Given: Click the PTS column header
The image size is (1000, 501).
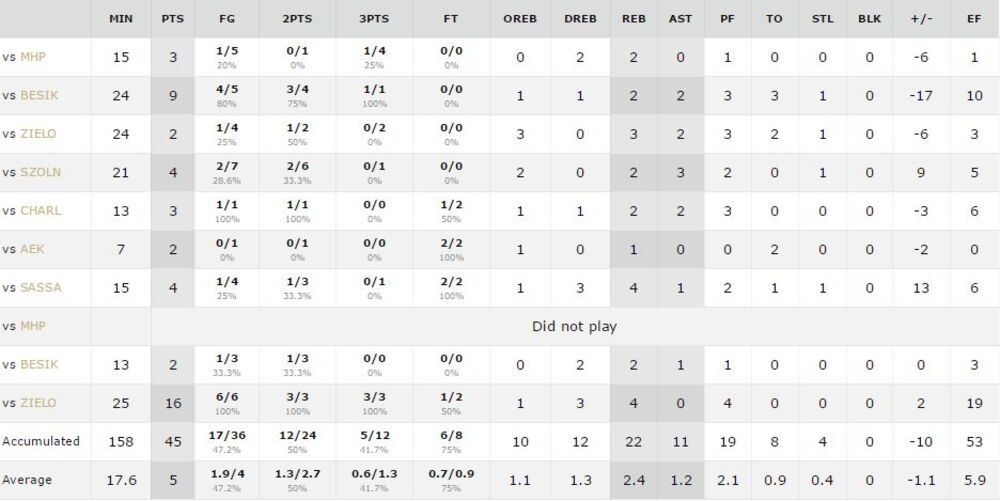Looking at the screenshot, I should (x=172, y=19).
